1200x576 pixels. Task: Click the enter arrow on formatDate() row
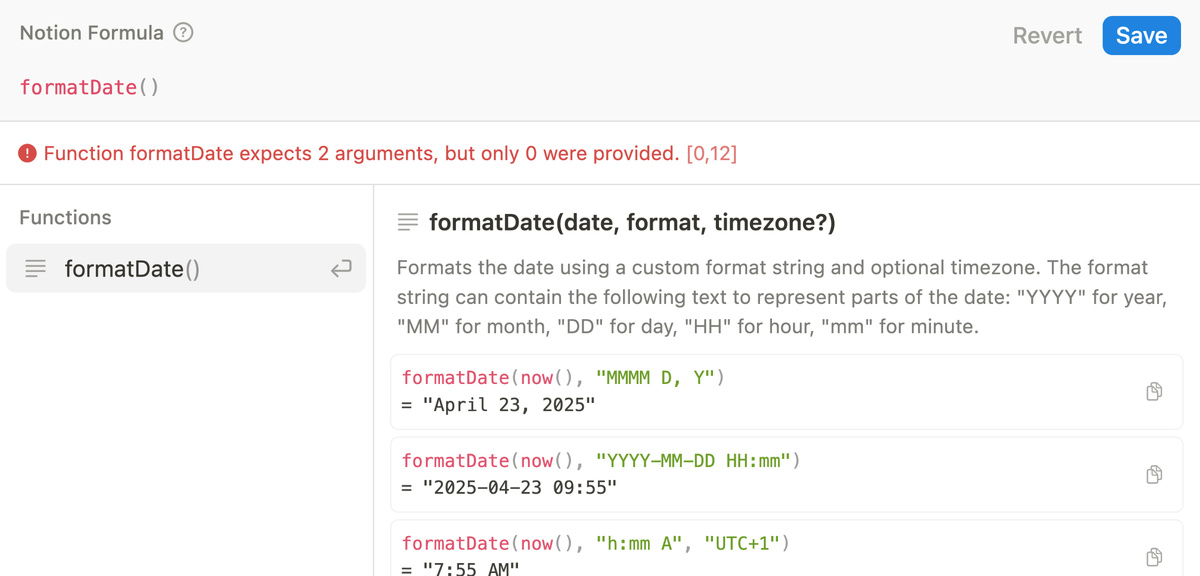point(341,268)
